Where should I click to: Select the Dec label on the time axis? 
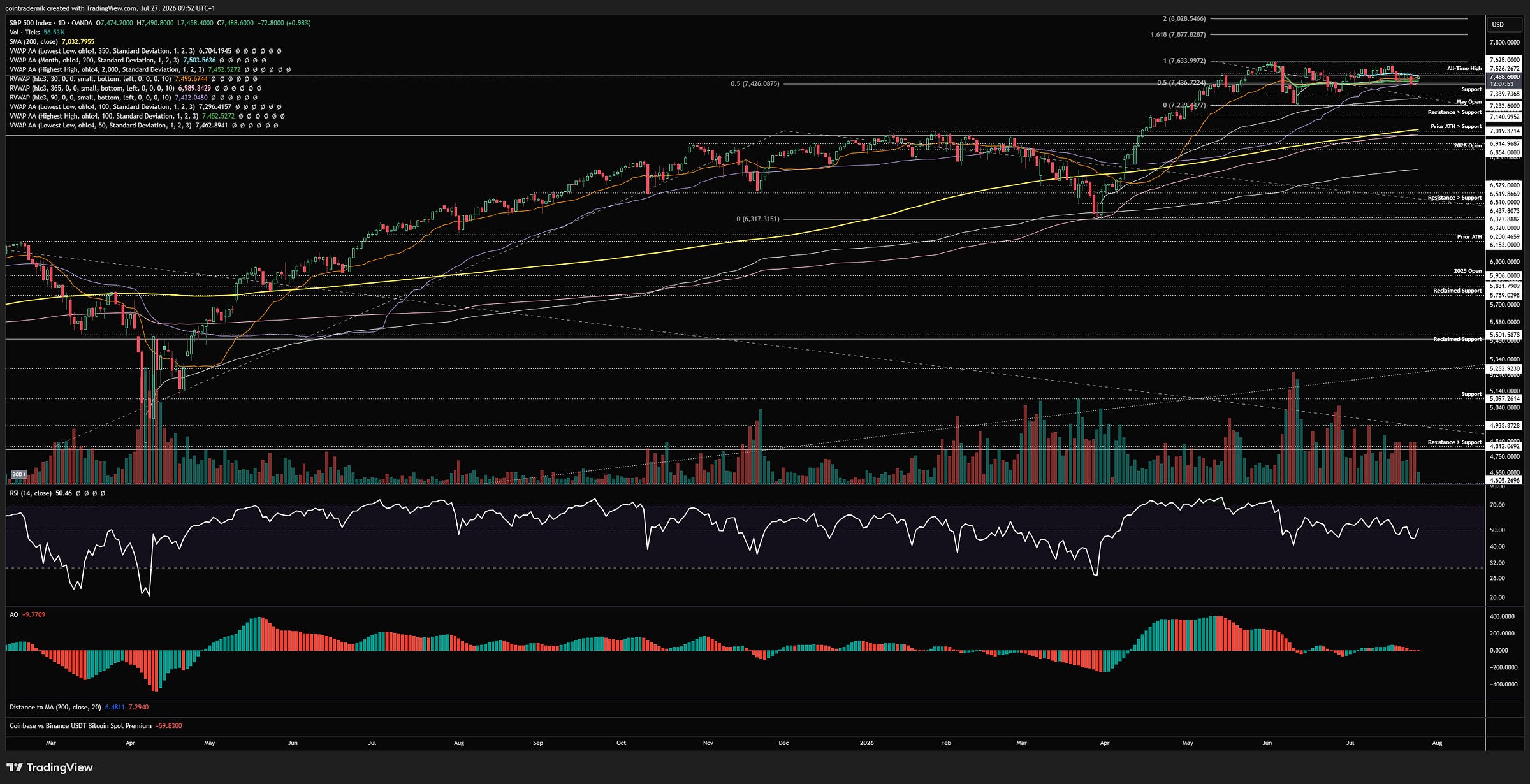tap(783, 743)
